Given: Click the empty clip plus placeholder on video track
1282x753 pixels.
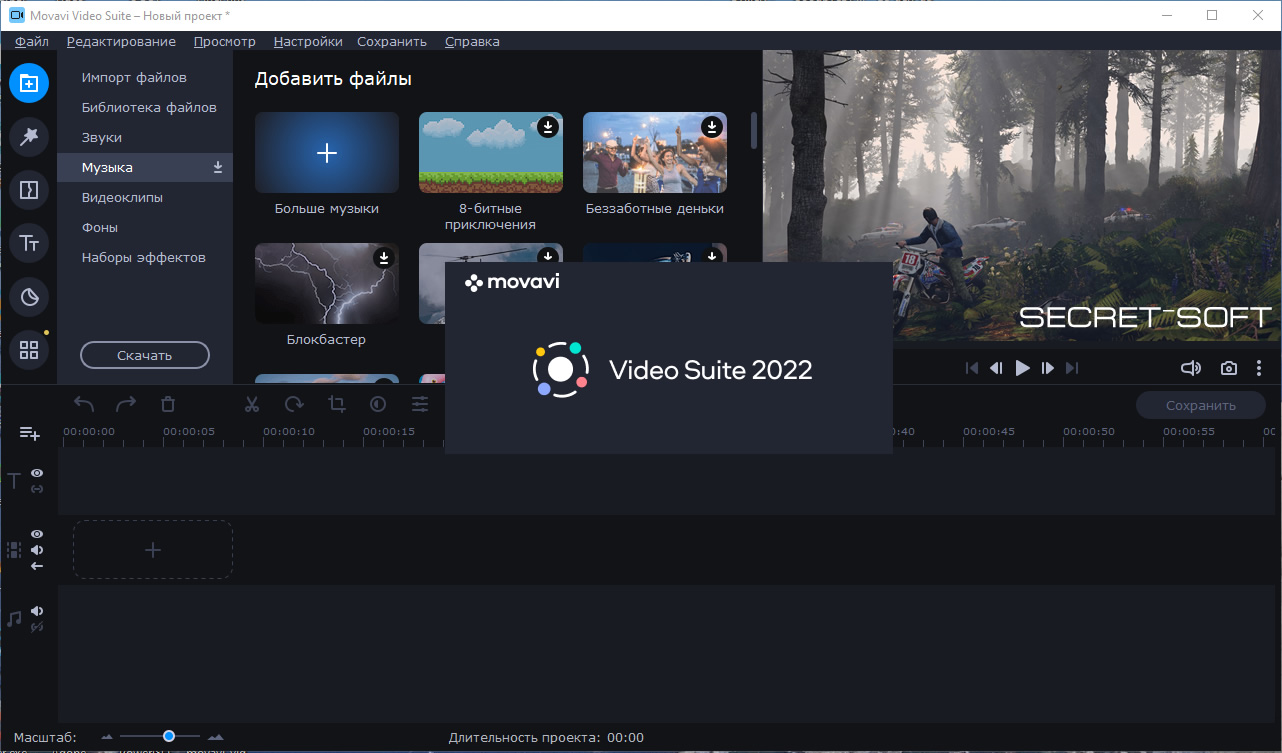Looking at the screenshot, I should pos(153,549).
